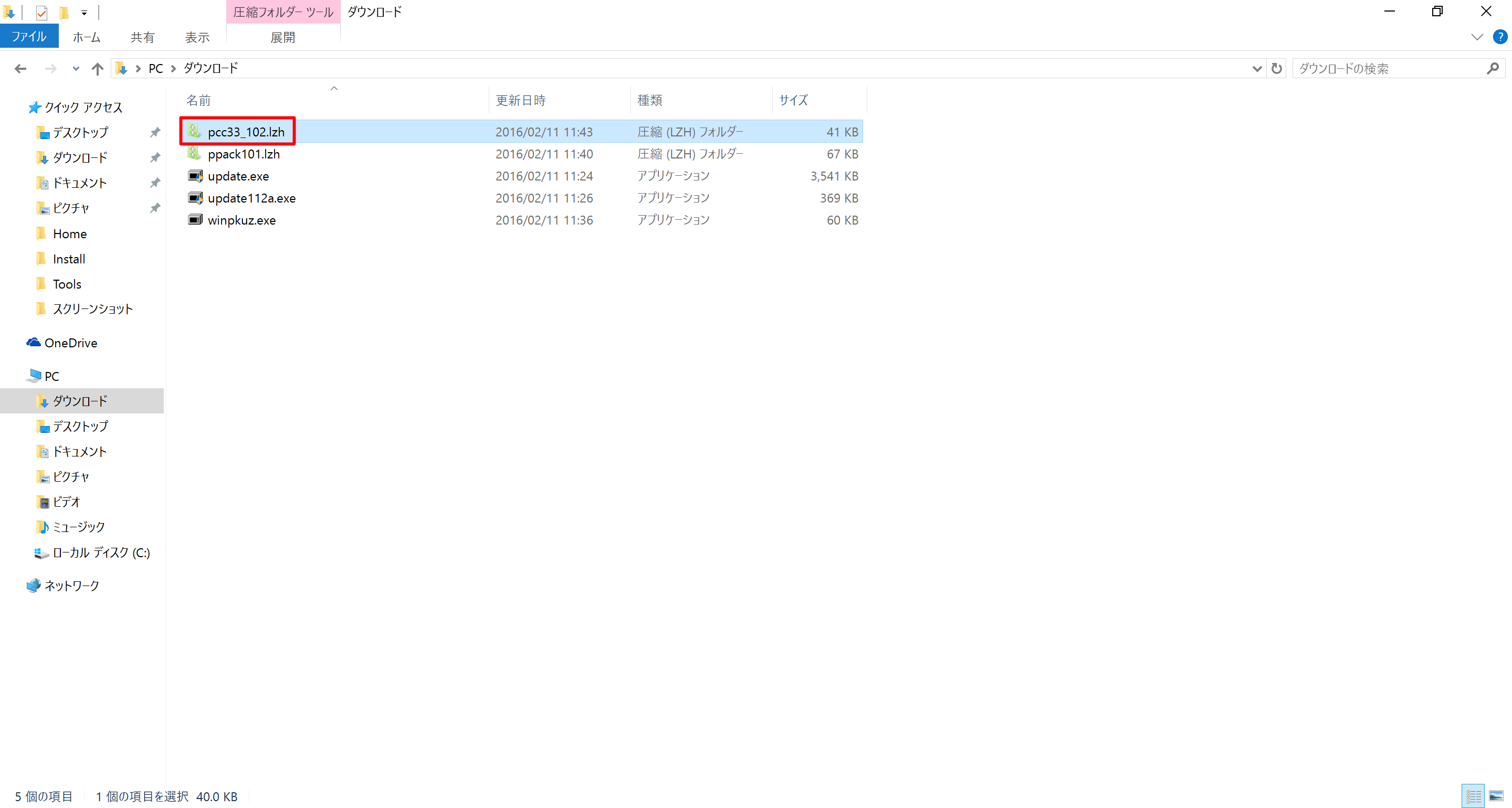This screenshot has height=808, width=1512.
Task: Open the Tools folder in navigation pane
Action: pos(67,284)
